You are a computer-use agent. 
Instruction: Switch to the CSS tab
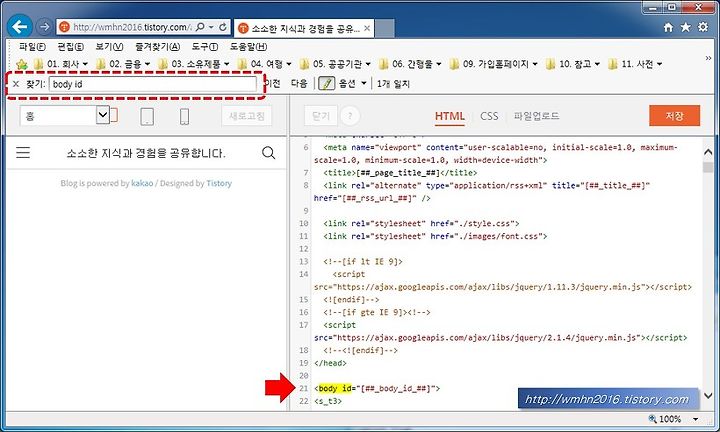click(489, 116)
